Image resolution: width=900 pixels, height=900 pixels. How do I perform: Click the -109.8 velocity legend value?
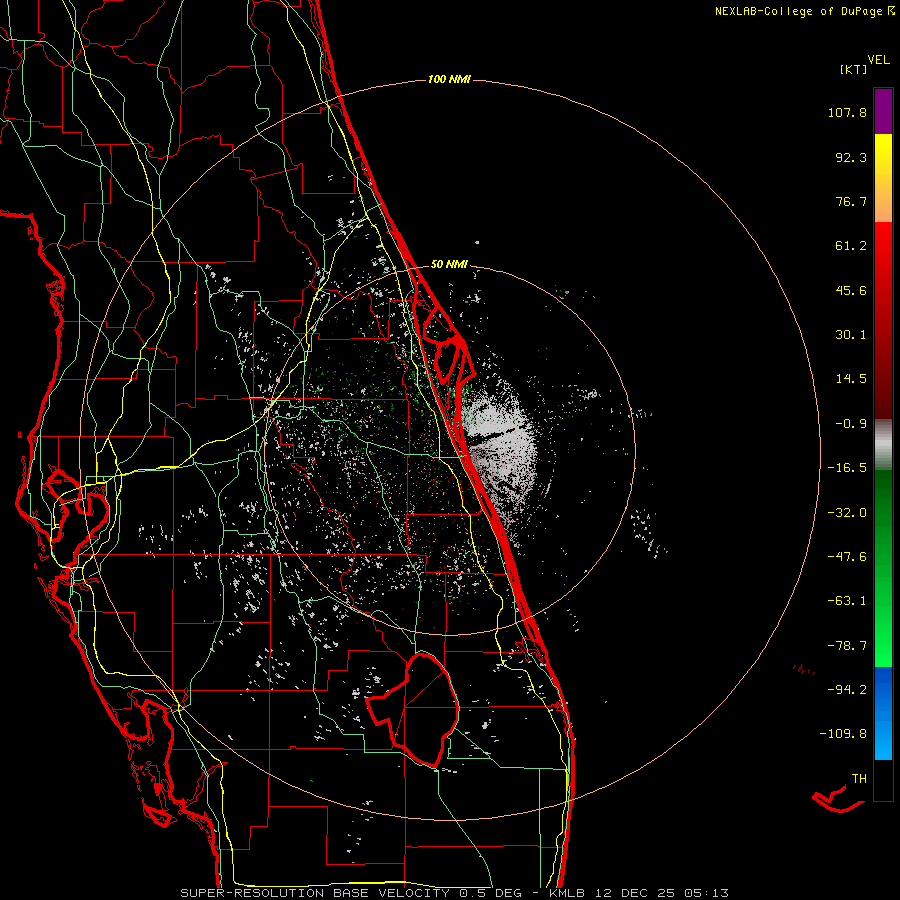click(x=843, y=734)
